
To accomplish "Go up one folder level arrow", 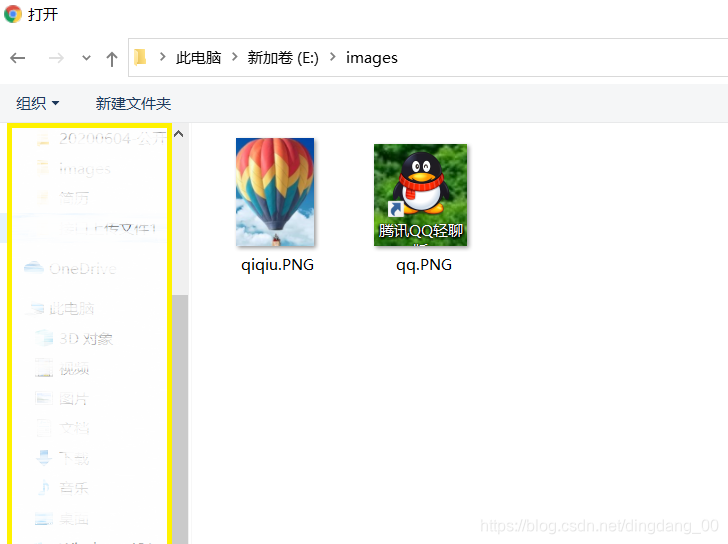I will 111,58.
